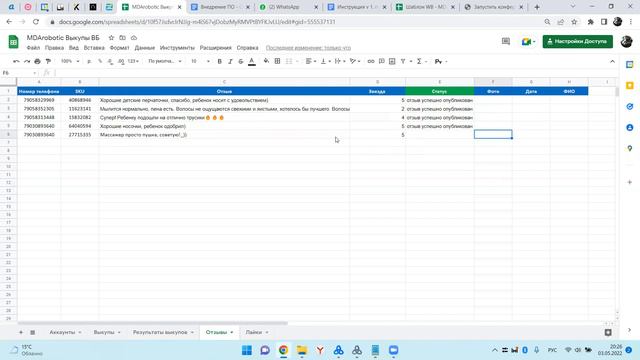Add a new sheet with plus button

coord(21,332)
